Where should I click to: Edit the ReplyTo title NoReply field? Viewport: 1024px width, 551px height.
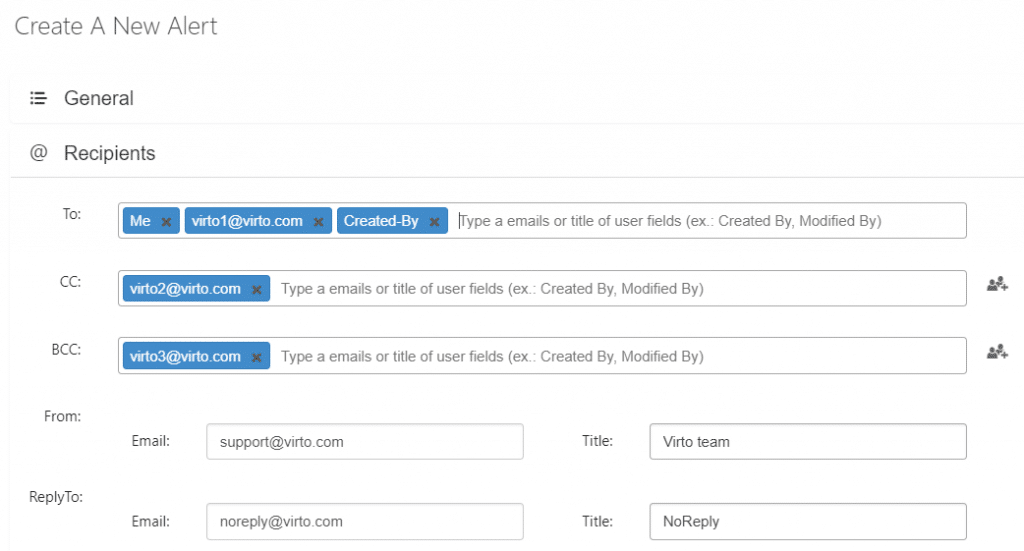tap(808, 521)
